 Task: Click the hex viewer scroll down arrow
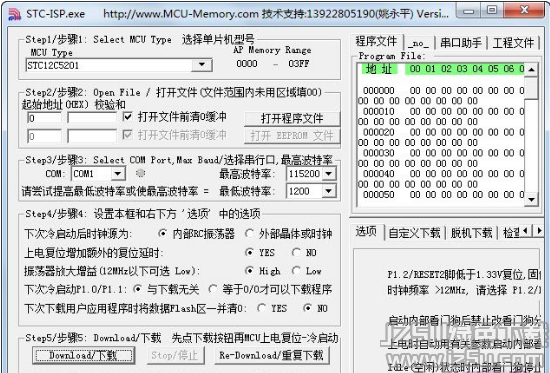pos(531,200)
